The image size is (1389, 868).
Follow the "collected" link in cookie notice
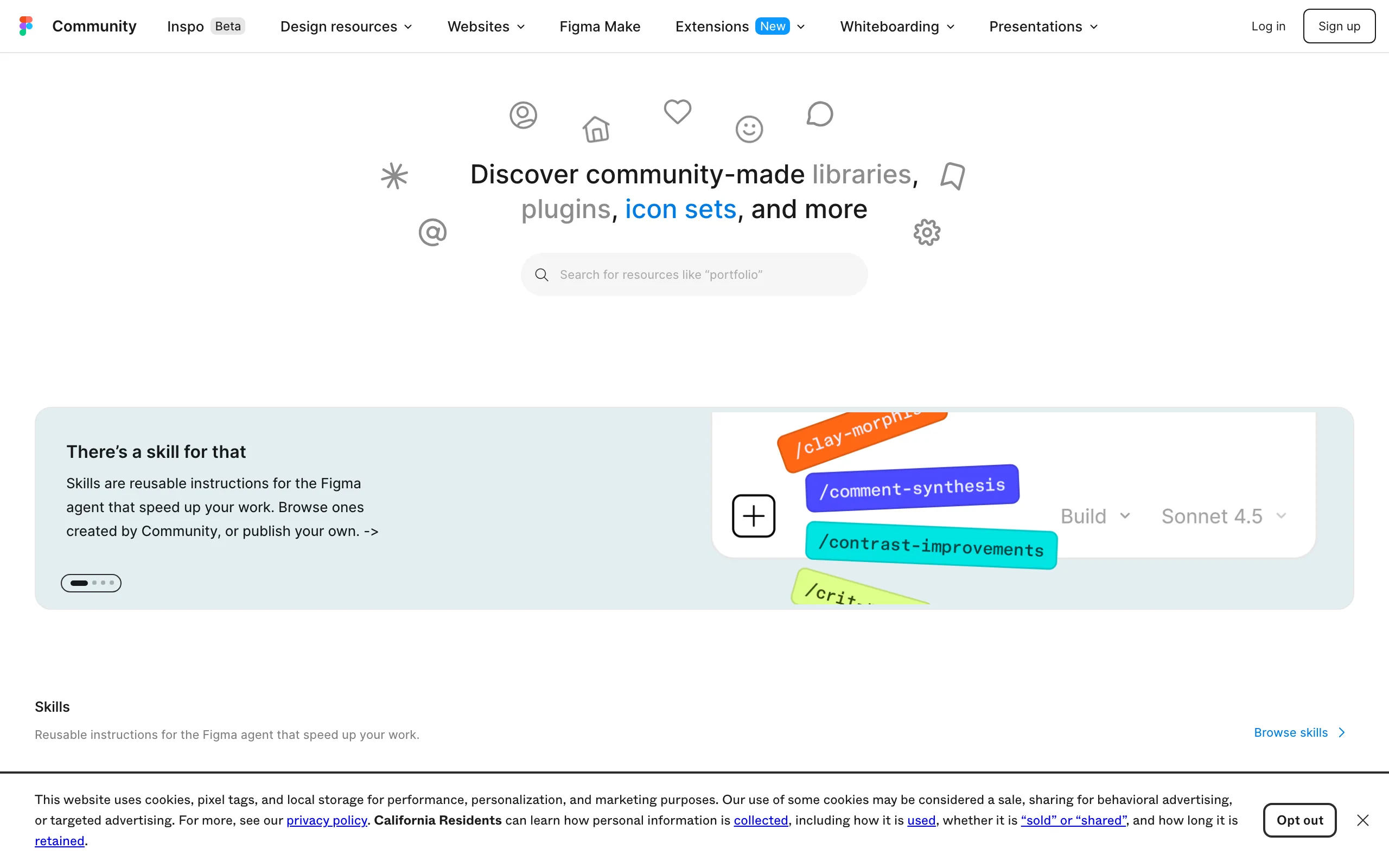click(x=761, y=820)
